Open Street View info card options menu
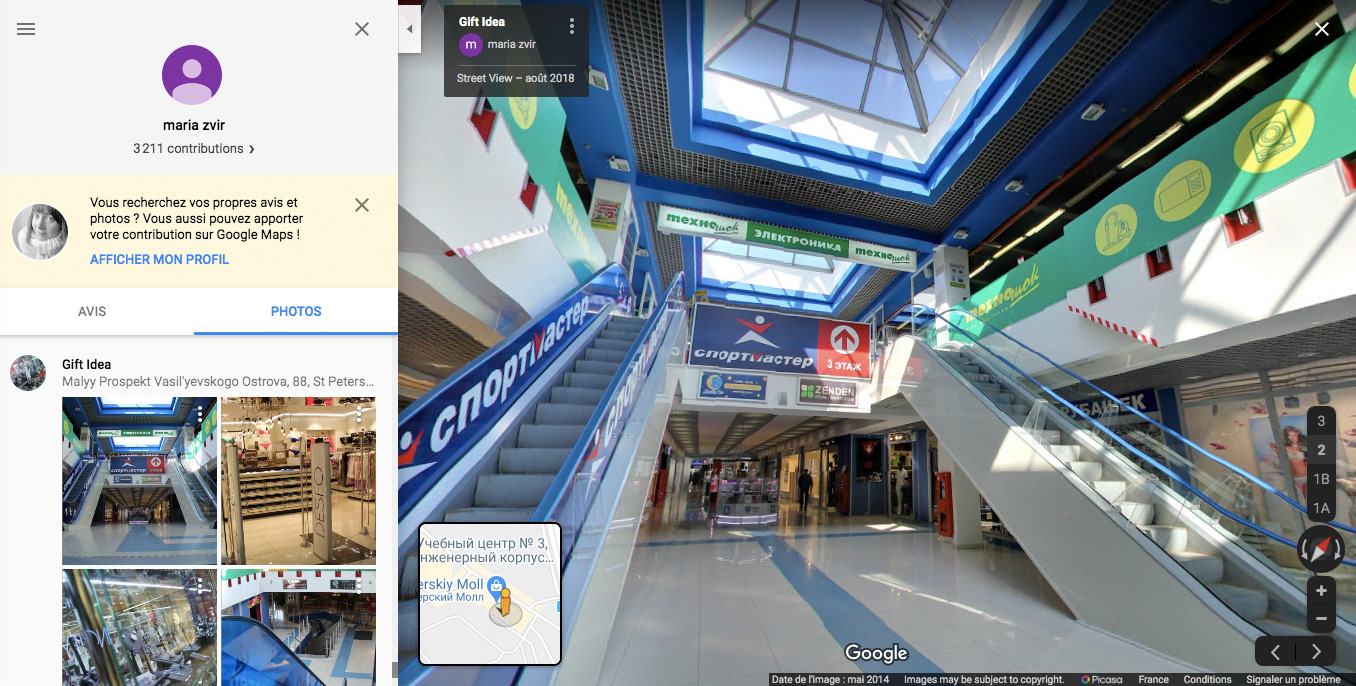 pos(572,26)
